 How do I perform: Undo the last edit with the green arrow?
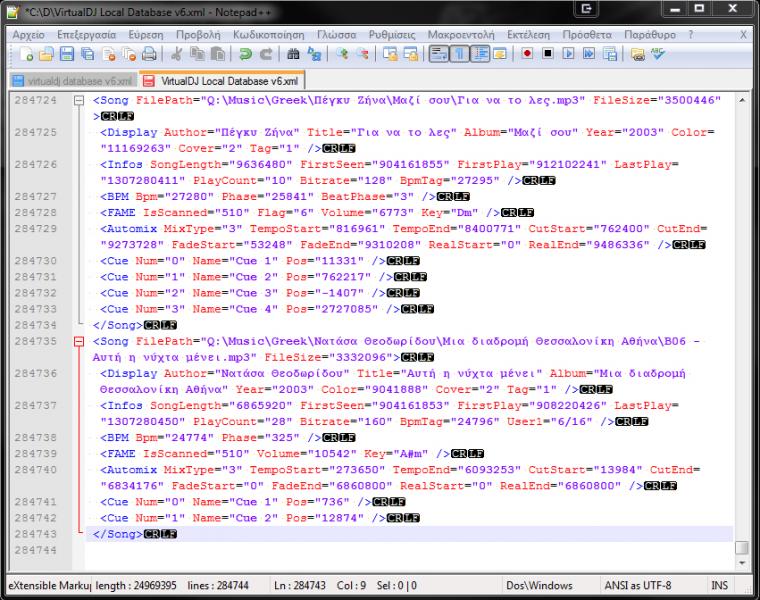[245, 54]
